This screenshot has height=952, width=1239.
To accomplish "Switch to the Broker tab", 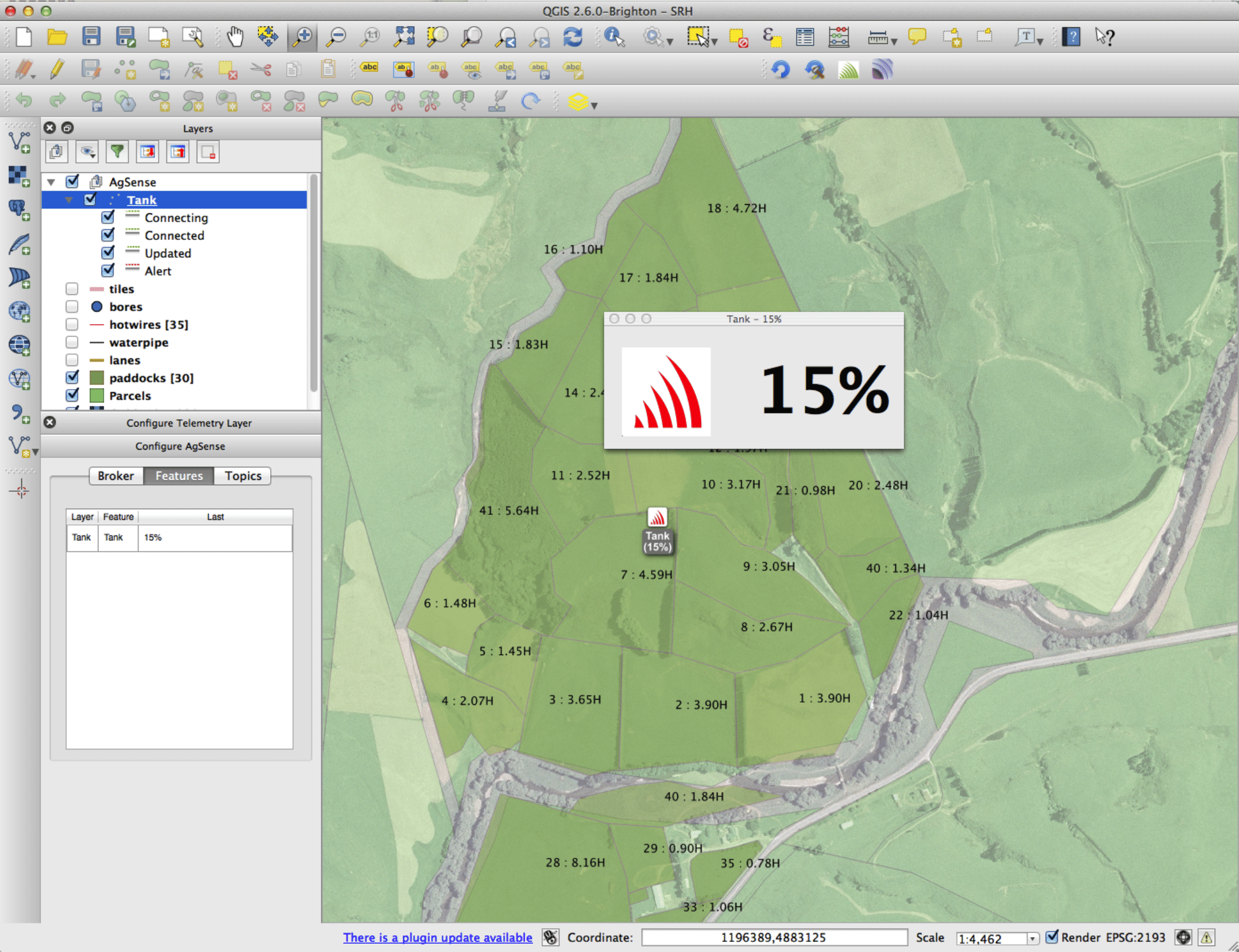I will click(x=116, y=476).
